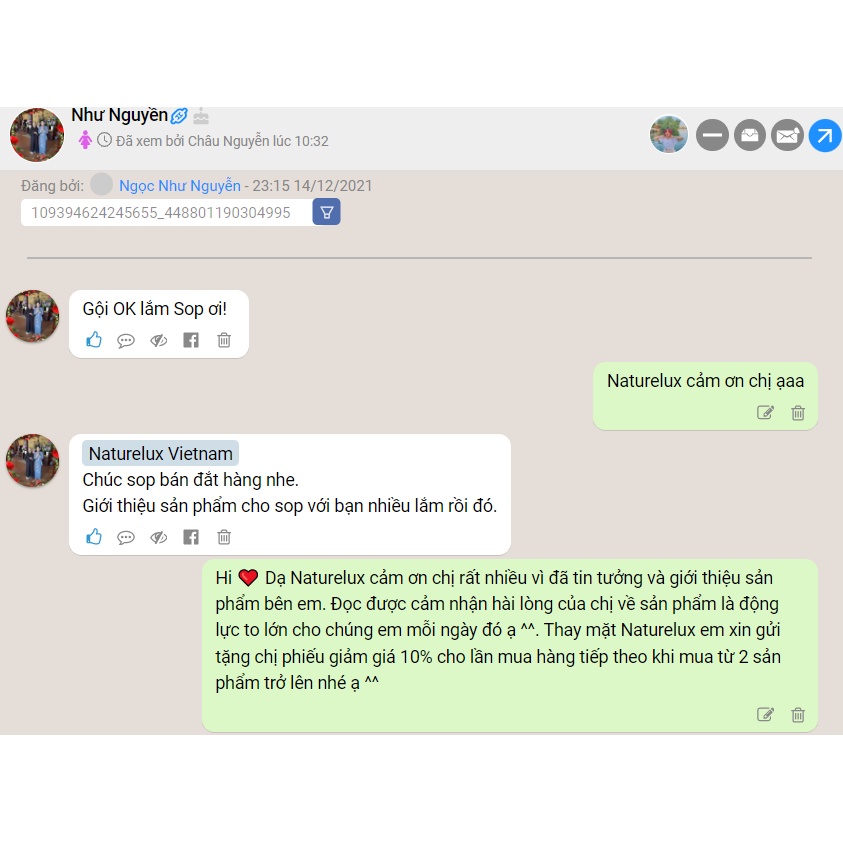Like the 'Gội OK lắm Sop ơi!' comment

point(94,340)
